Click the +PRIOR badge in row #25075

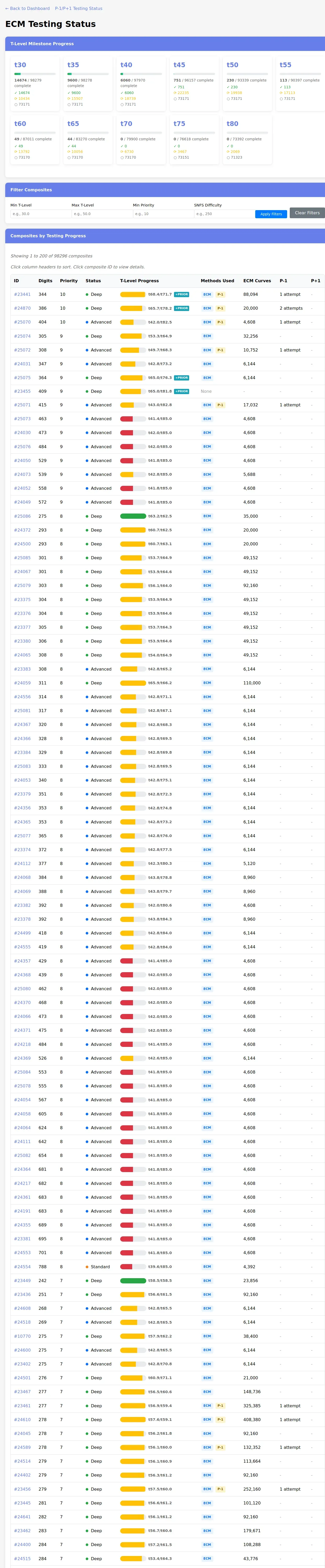(x=181, y=378)
